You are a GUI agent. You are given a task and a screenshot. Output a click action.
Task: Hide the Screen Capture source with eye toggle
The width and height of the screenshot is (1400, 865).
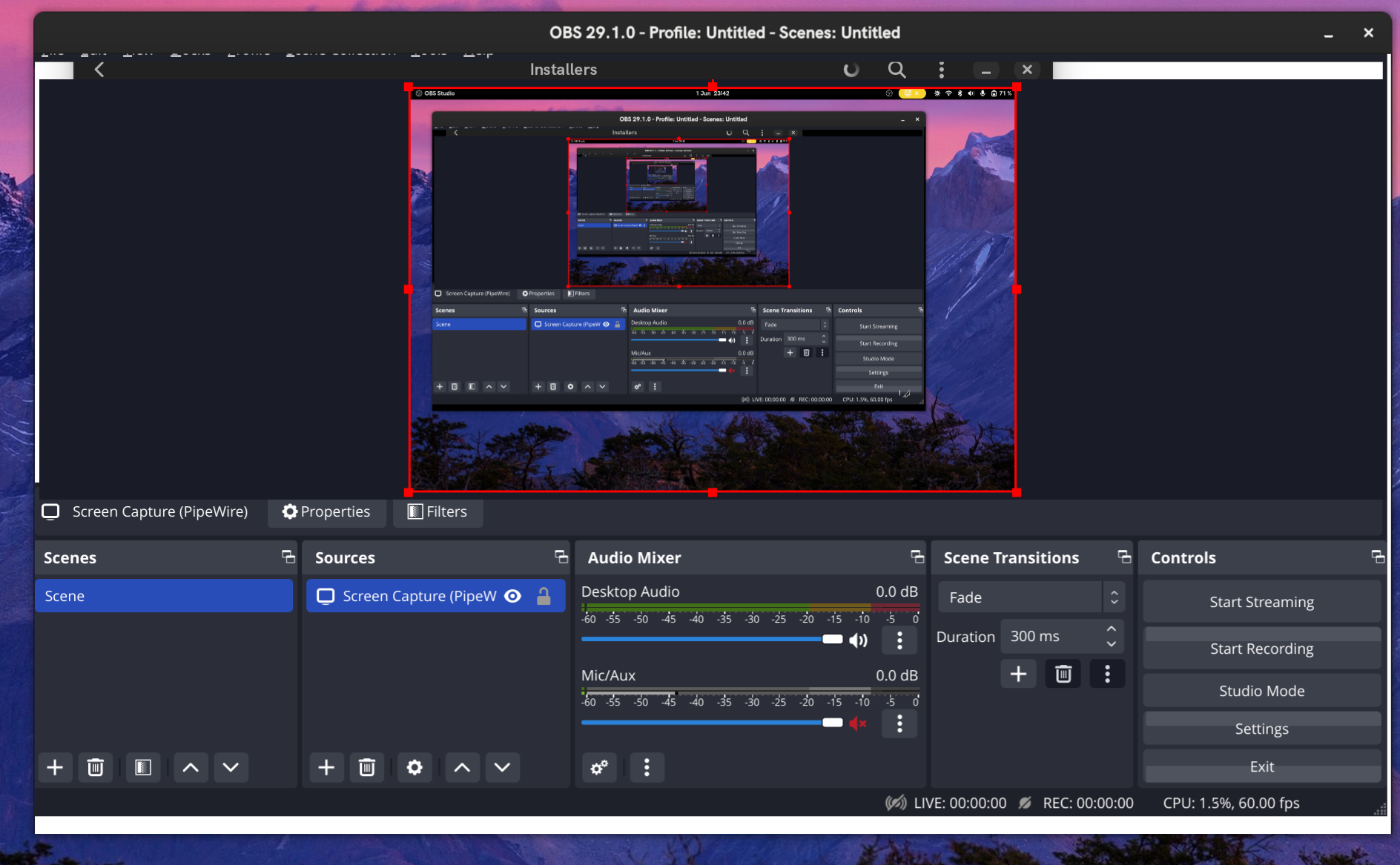click(x=513, y=595)
